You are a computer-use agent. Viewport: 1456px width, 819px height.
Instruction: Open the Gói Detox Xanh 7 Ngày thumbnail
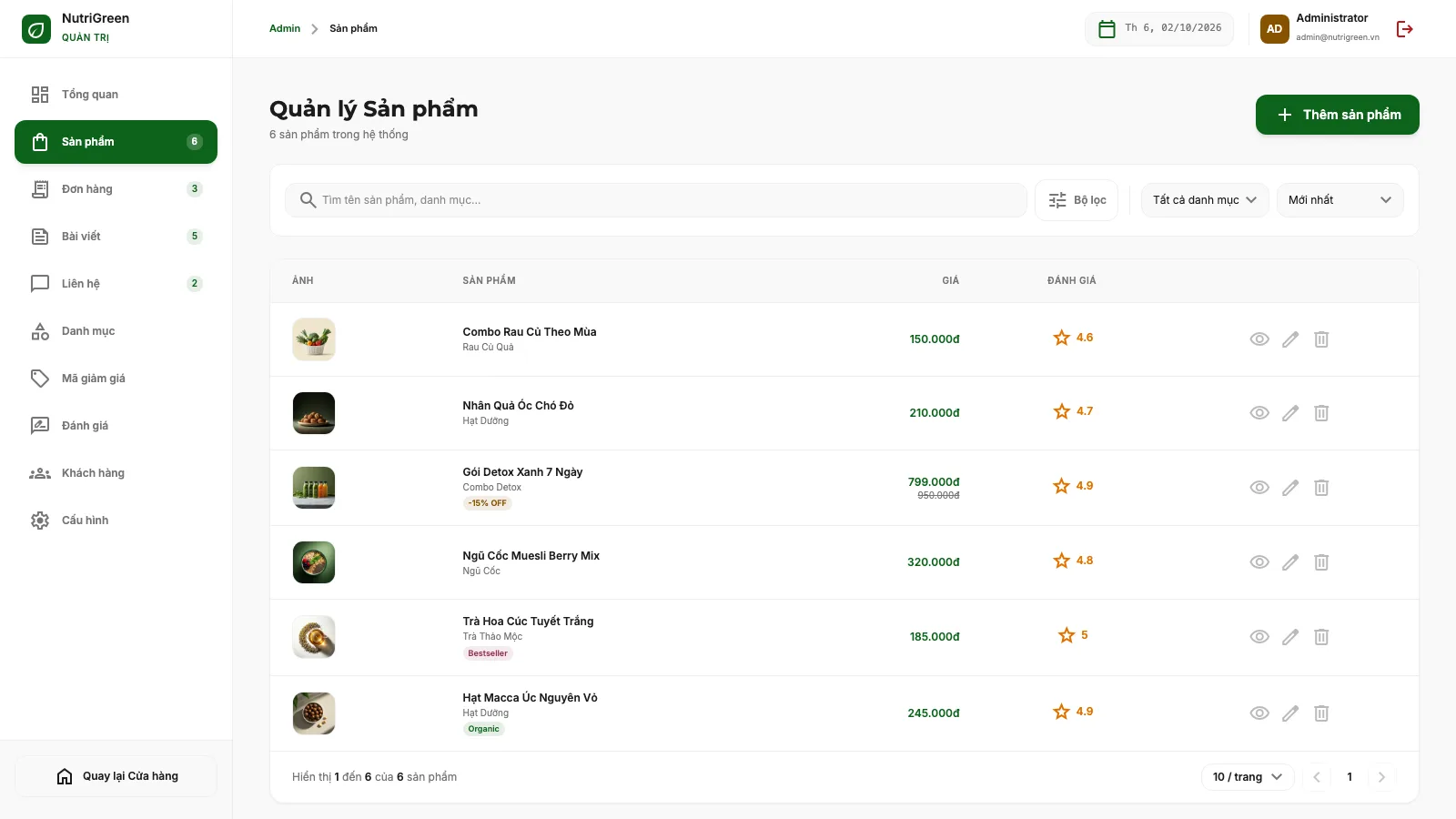point(314,488)
